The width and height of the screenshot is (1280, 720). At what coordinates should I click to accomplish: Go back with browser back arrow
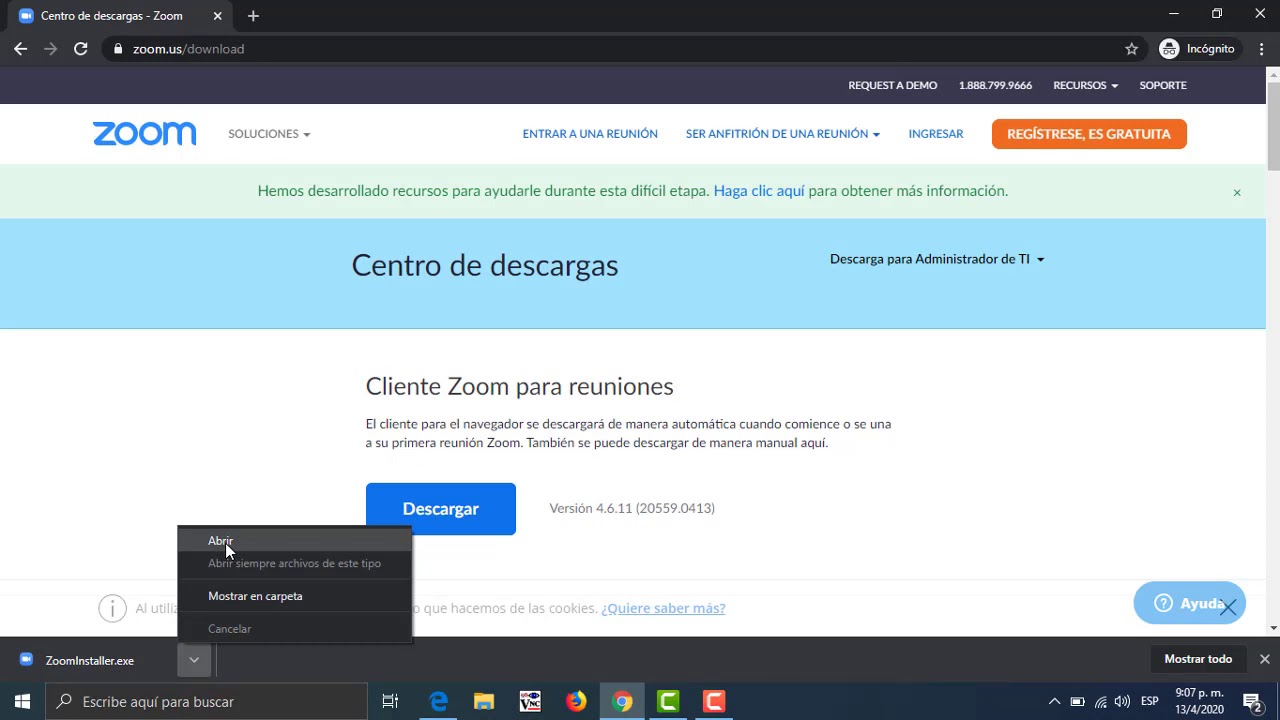pos(20,48)
